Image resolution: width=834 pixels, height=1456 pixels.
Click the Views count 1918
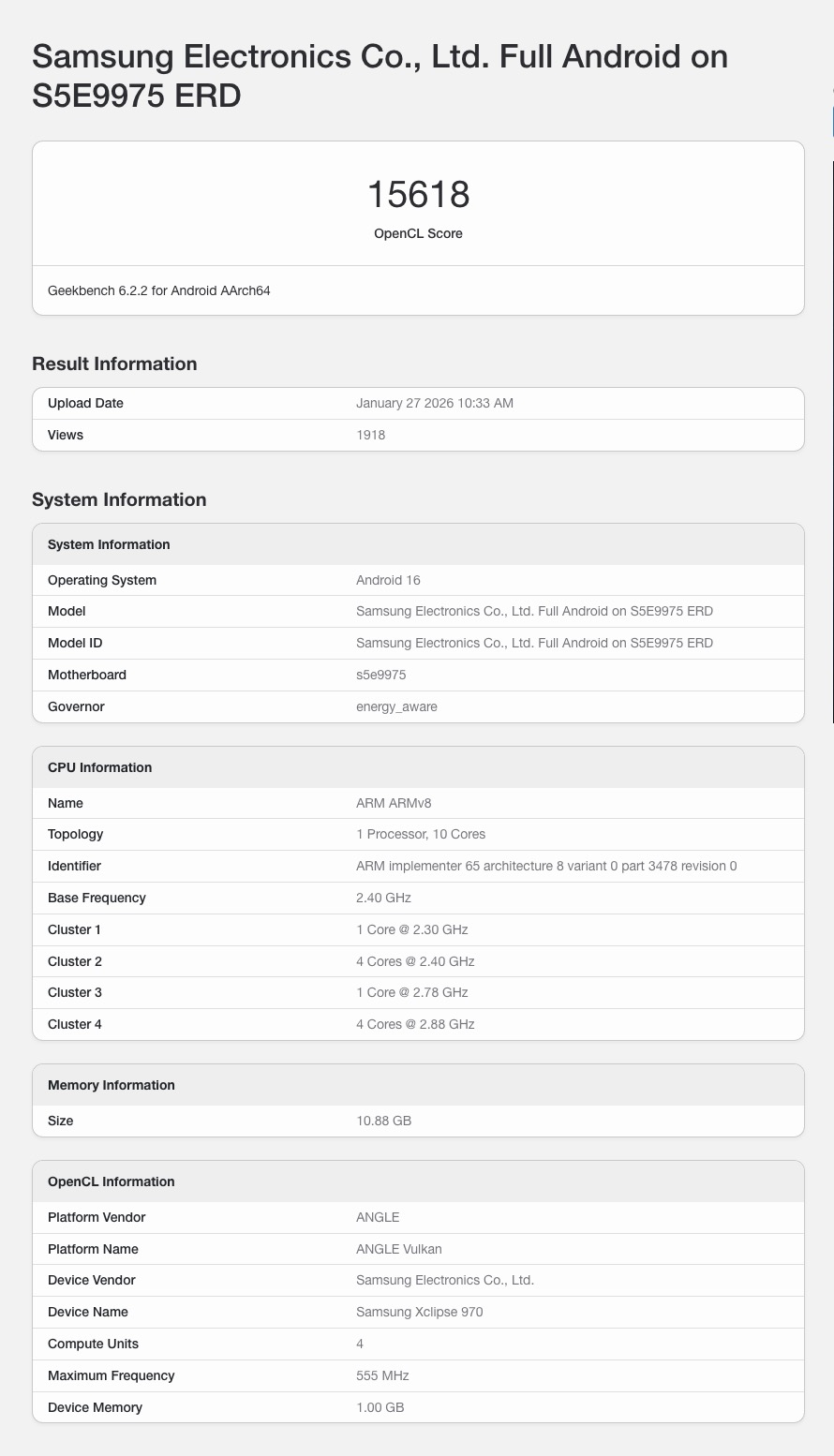pos(371,435)
